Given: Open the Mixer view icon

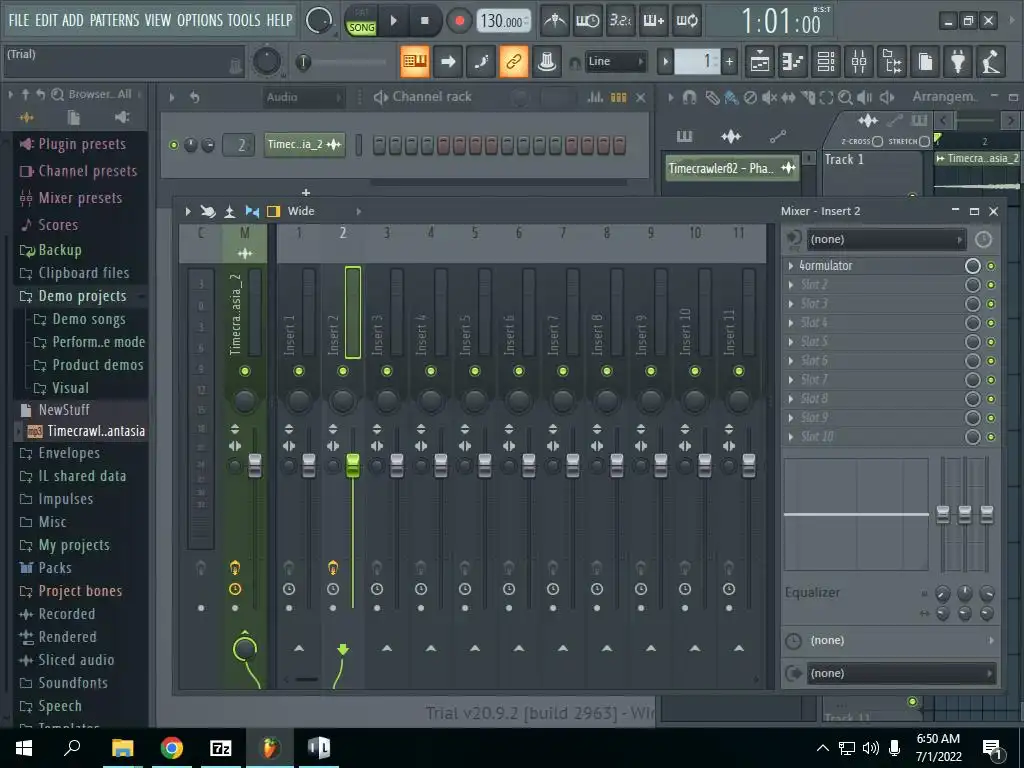Looking at the screenshot, I should (859, 62).
